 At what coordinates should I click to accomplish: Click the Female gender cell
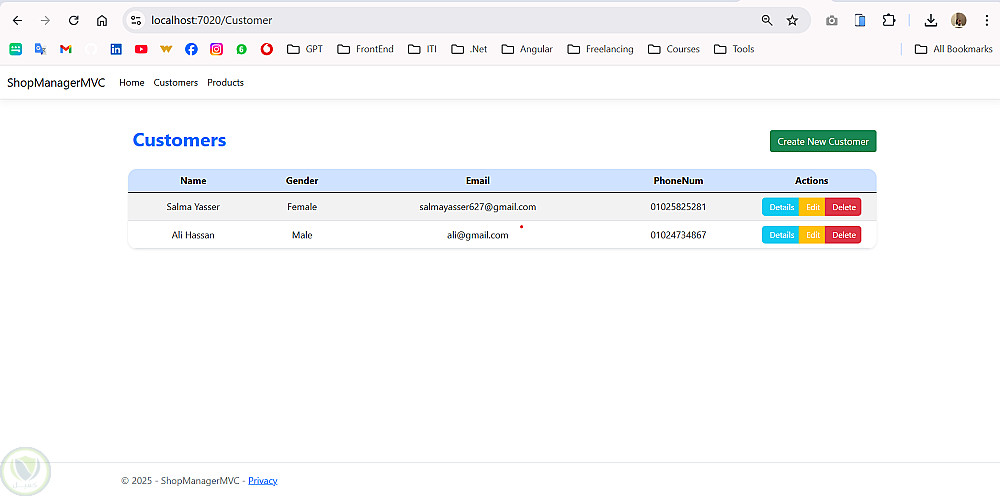point(302,207)
